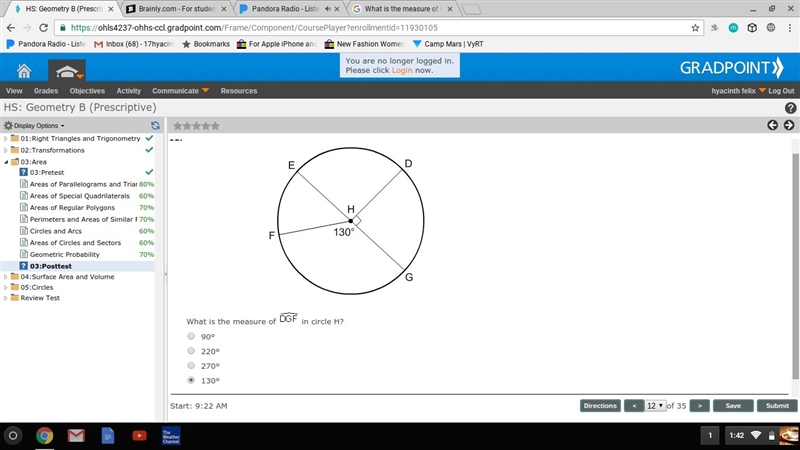Image resolution: width=800 pixels, height=450 pixels.
Task: Open the Communicate dropdown menu
Action: tap(181, 91)
